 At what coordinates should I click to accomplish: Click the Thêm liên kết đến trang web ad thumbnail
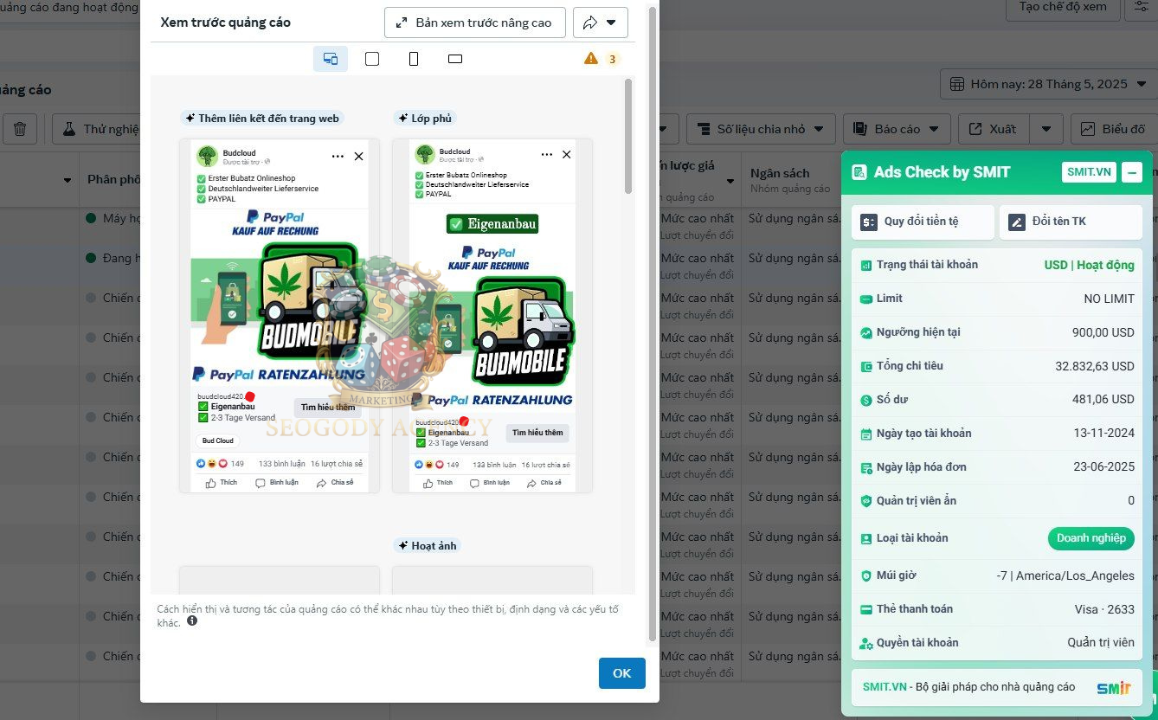(x=279, y=315)
